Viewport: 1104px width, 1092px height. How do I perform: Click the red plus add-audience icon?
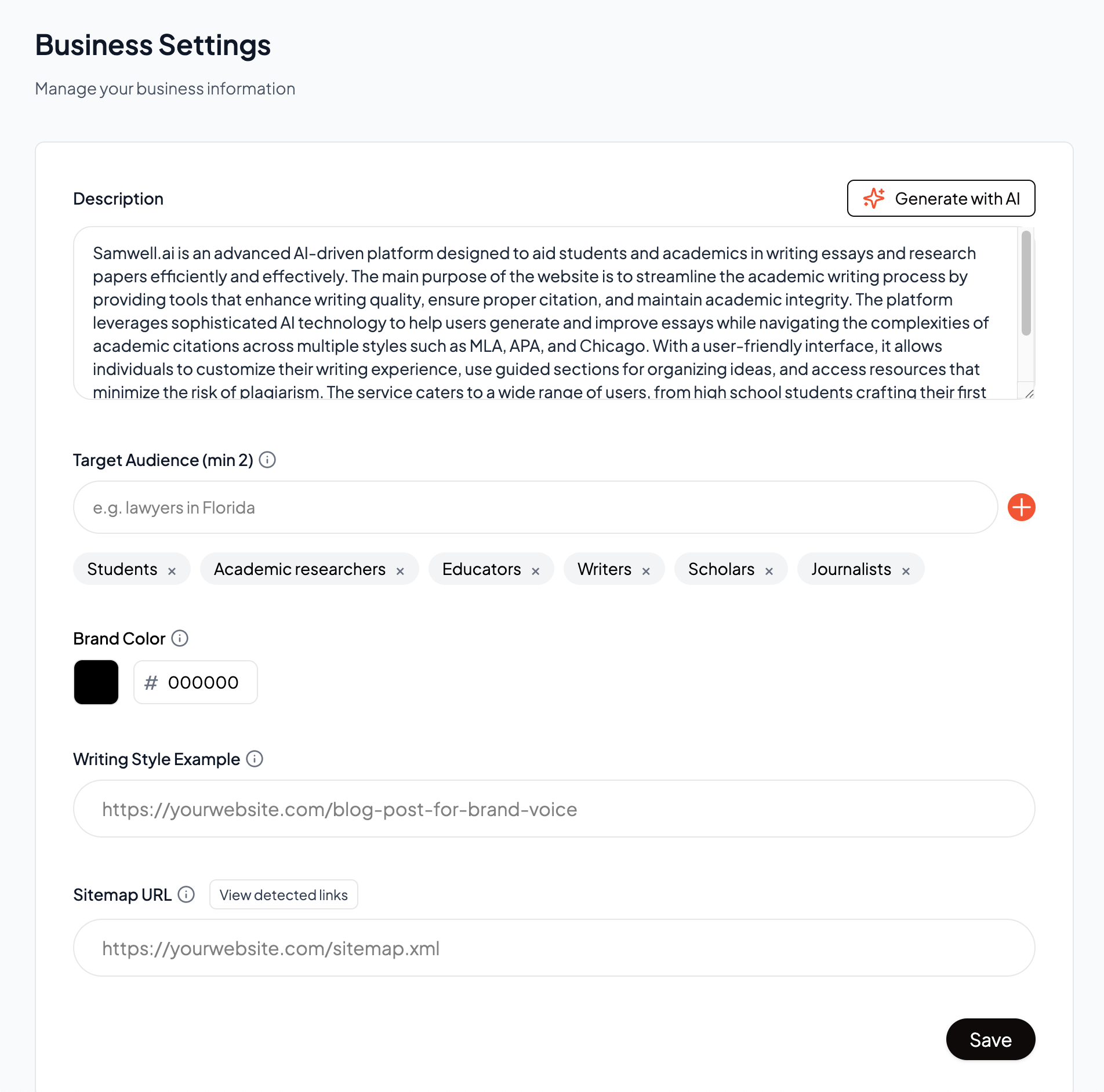pos(1021,507)
